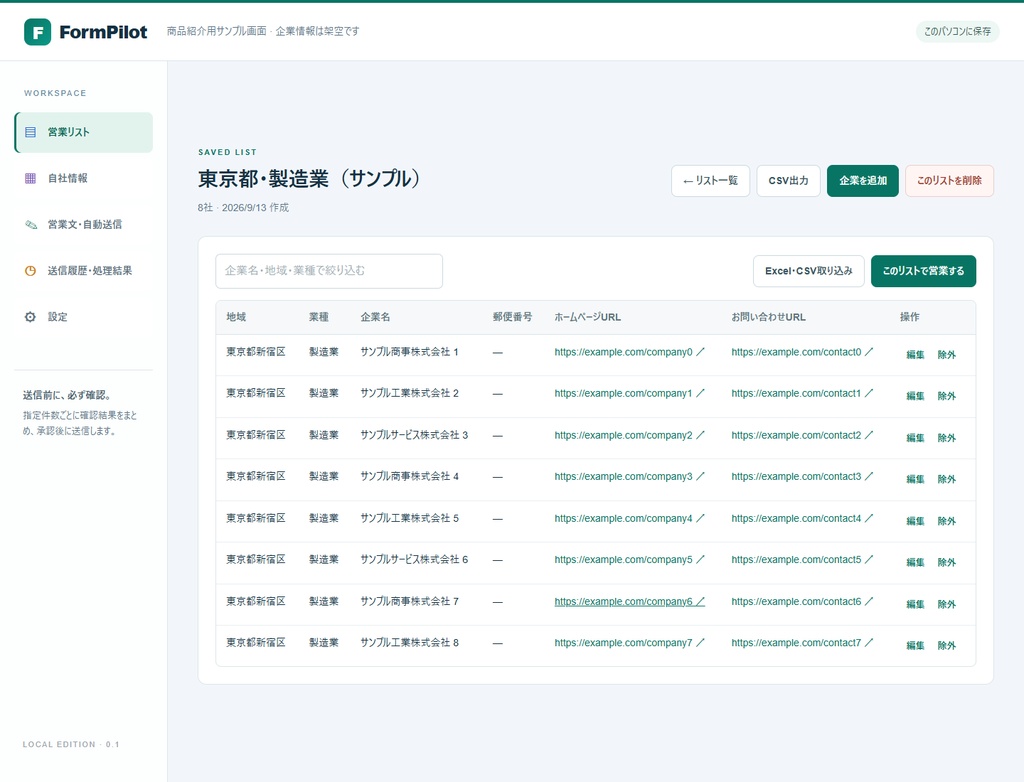Click 除外 for サンプル商事株式会社 1

click(946, 355)
